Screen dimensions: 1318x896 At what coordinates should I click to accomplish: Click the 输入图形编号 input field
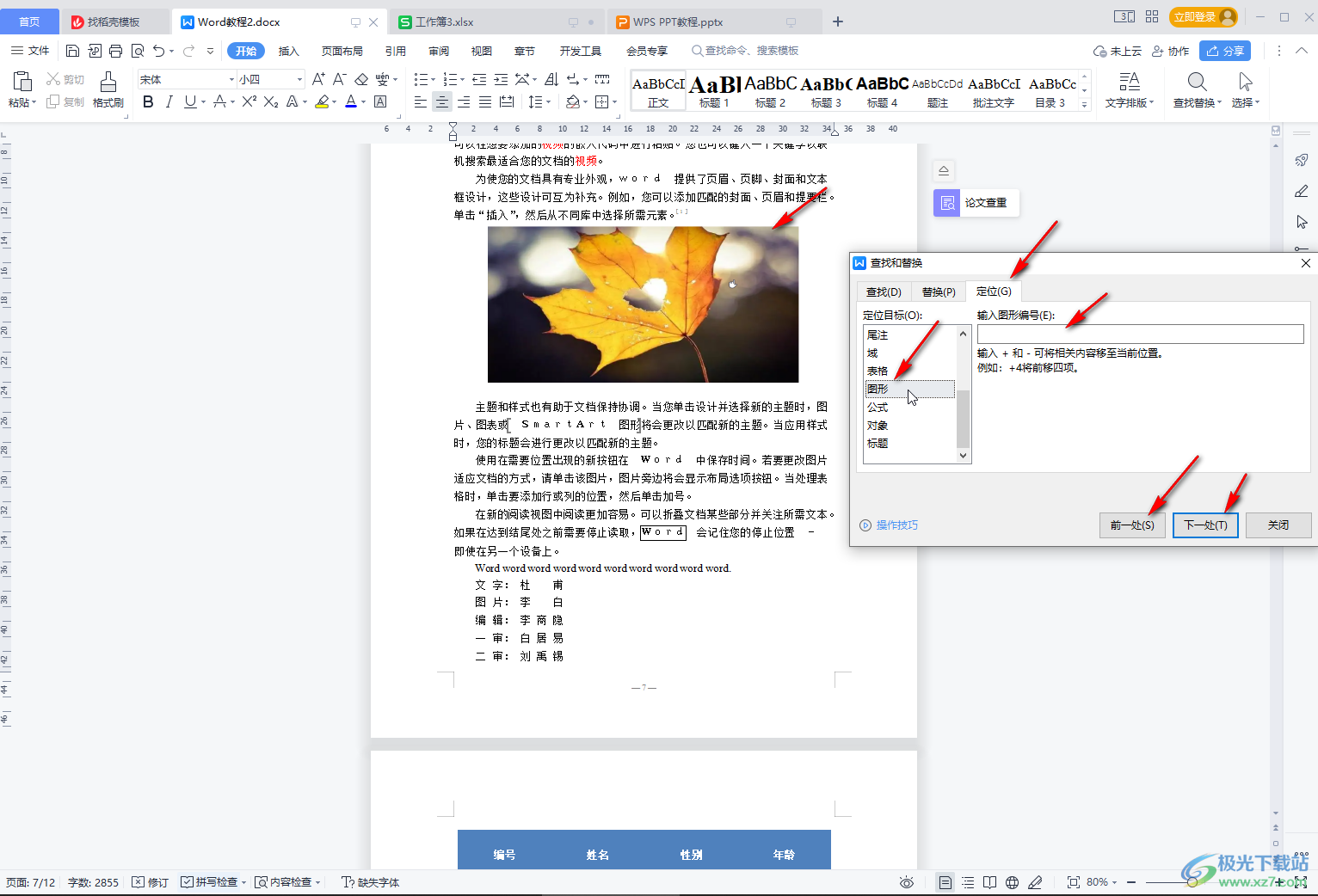[x=1140, y=334]
